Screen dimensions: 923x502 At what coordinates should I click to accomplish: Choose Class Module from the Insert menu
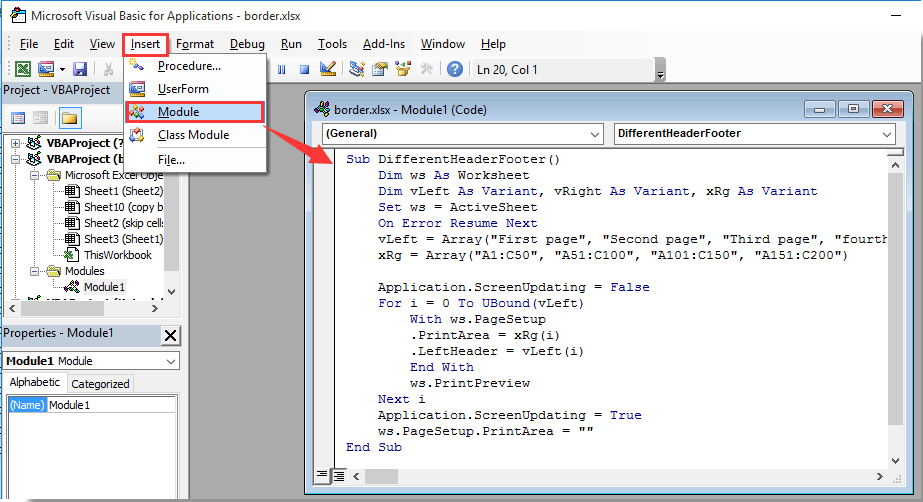point(193,135)
